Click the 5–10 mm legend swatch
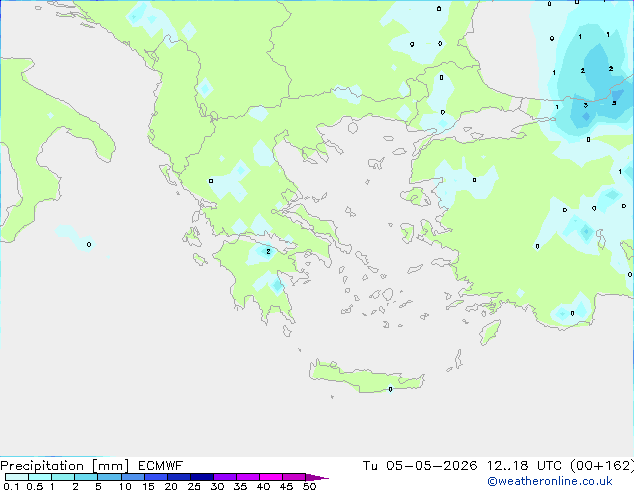The height and width of the screenshot is (490, 634). (109, 477)
